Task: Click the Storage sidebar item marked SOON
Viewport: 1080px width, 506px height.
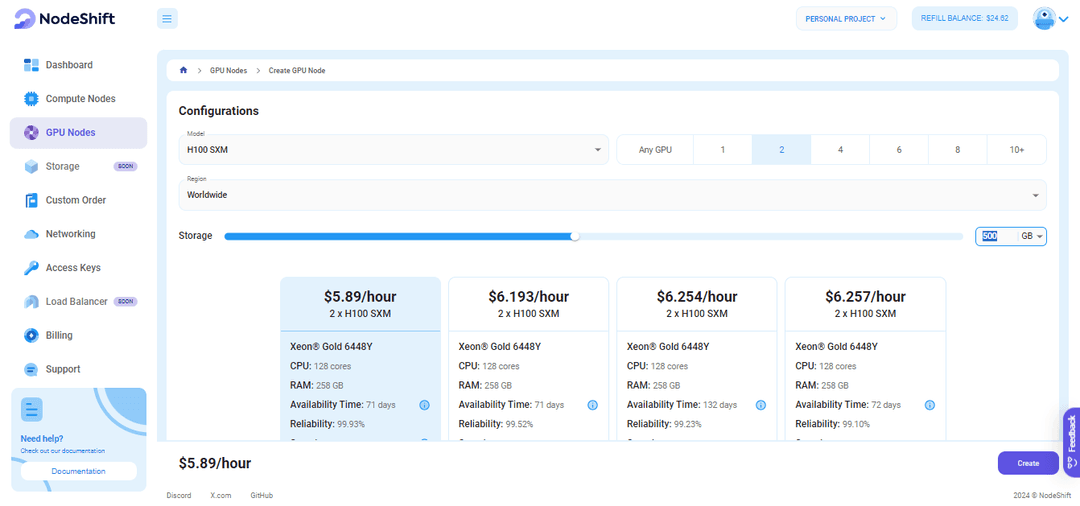Action: pyautogui.click(x=78, y=167)
